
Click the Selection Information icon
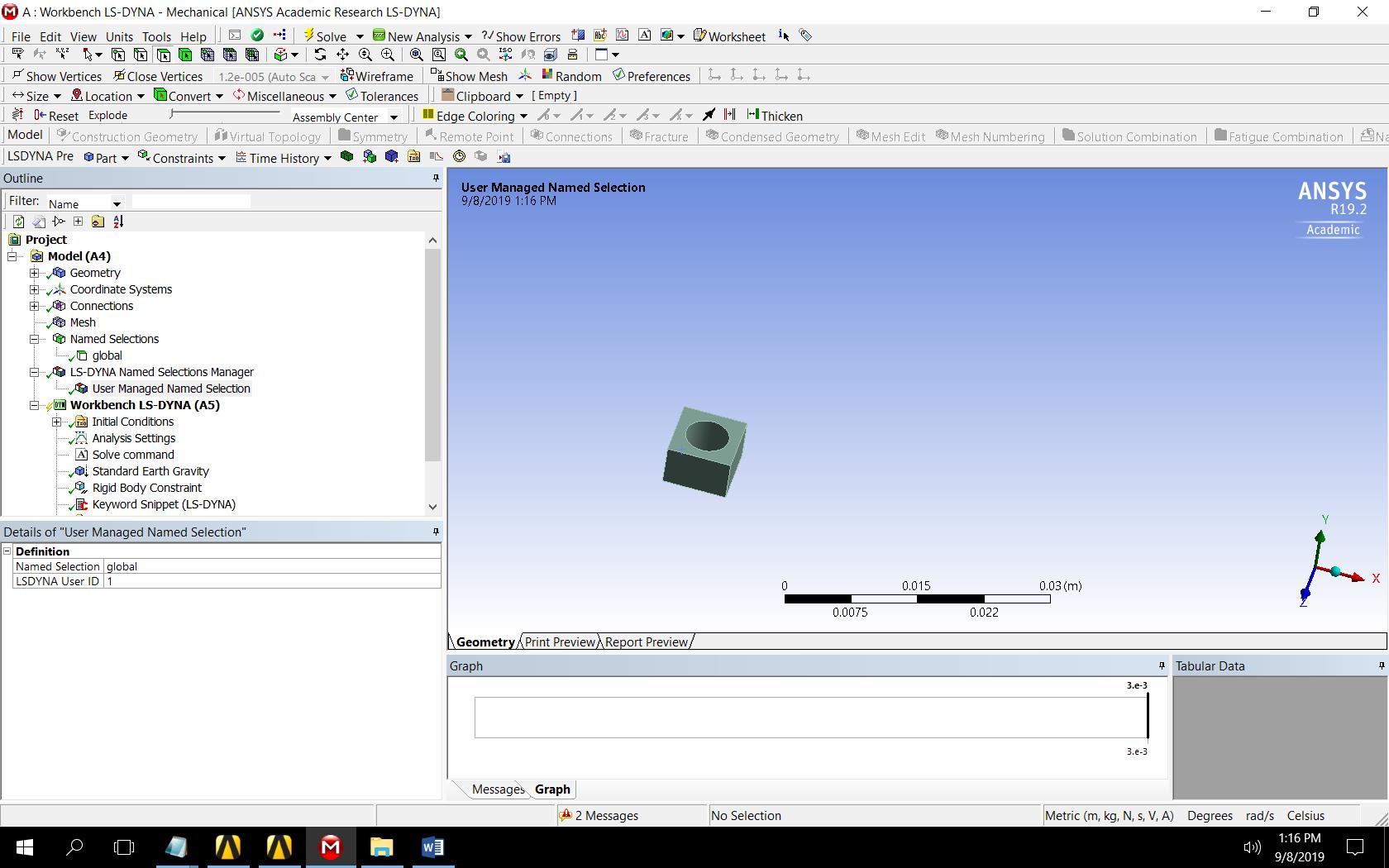784,36
